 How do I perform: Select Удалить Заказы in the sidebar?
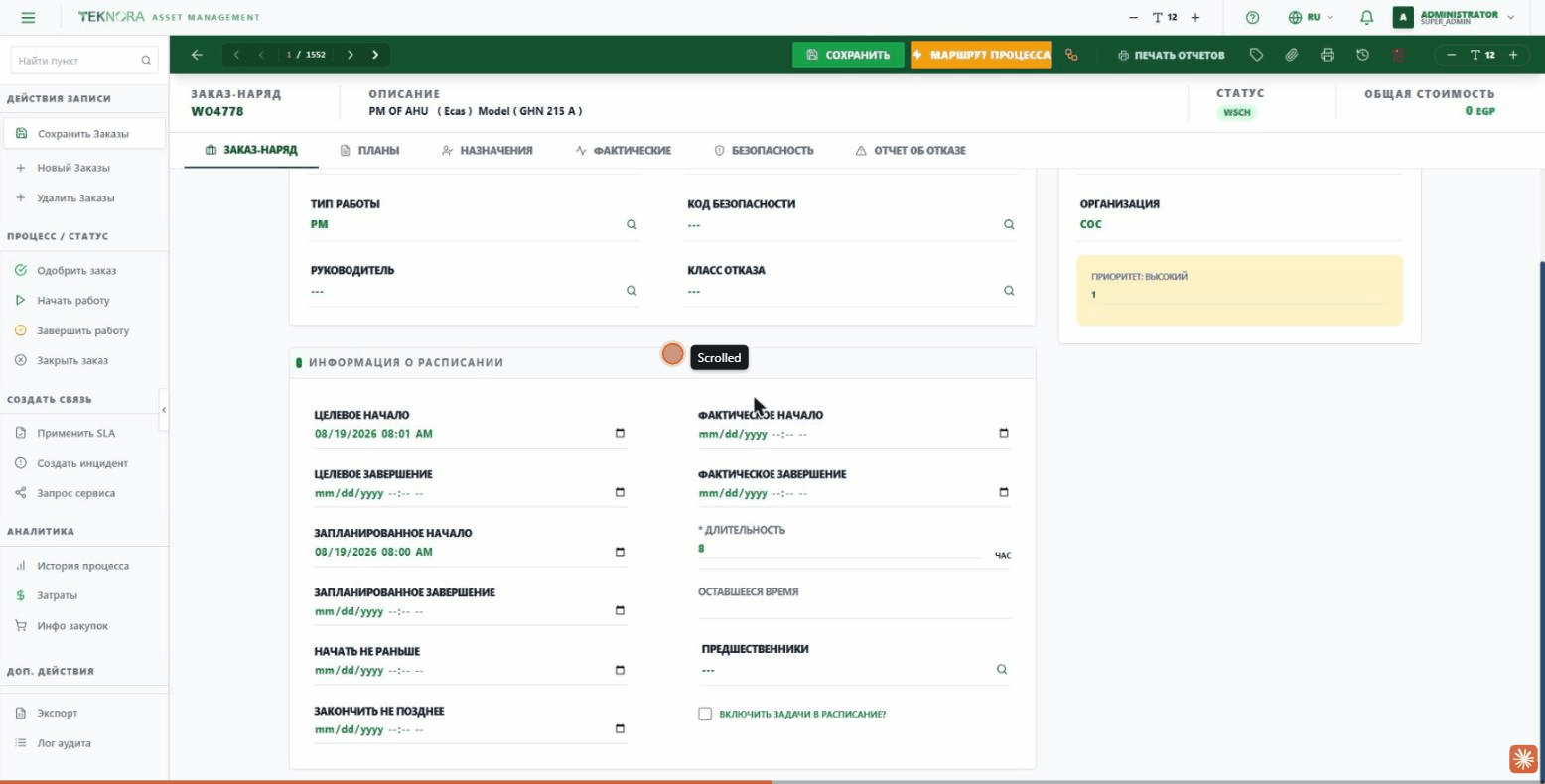tap(75, 197)
